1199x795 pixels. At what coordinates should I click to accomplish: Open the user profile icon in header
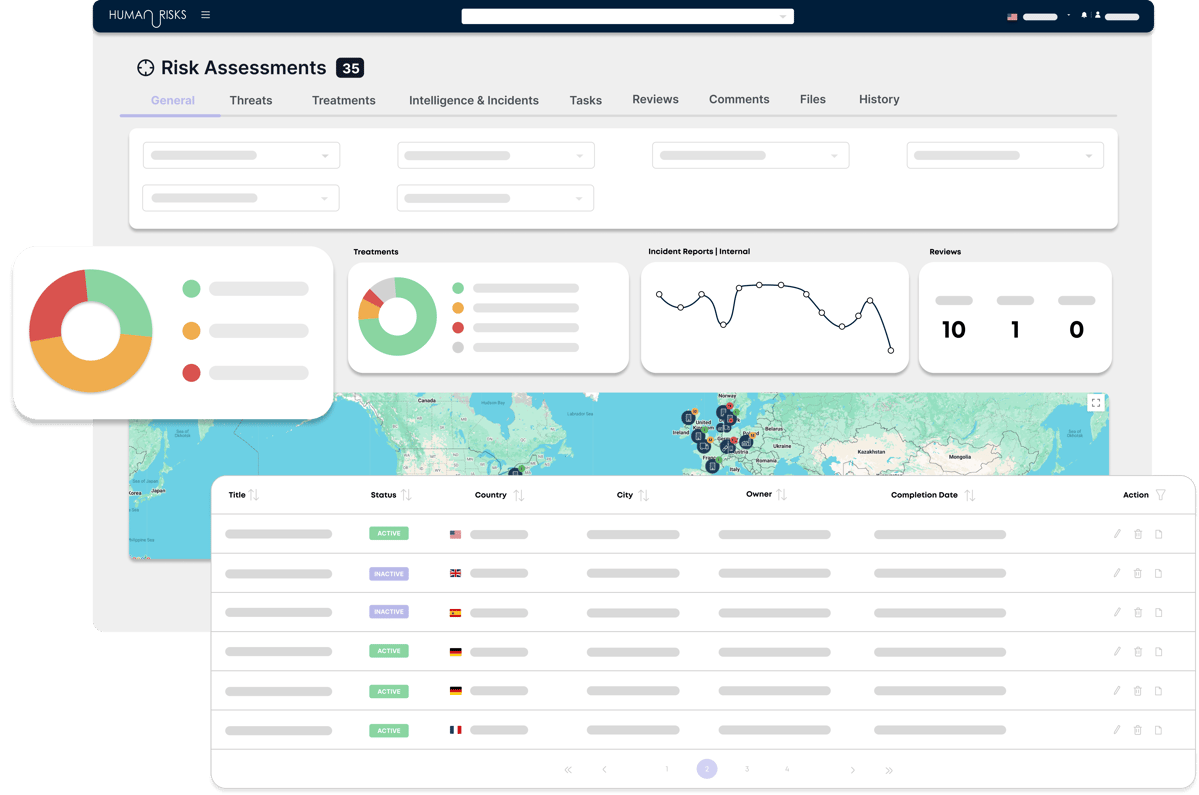point(1097,15)
